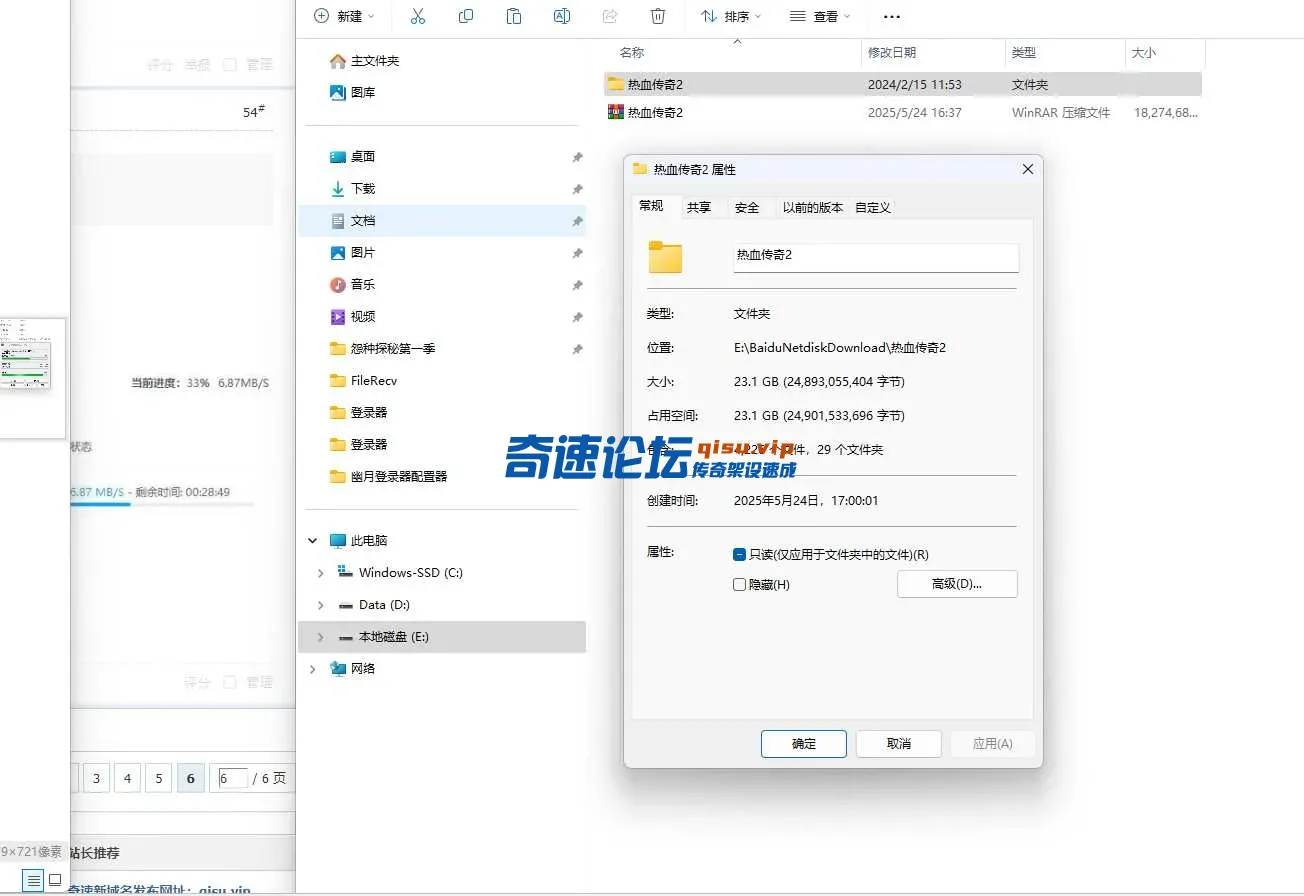Expand the Data (D:) drive node

click(320, 605)
